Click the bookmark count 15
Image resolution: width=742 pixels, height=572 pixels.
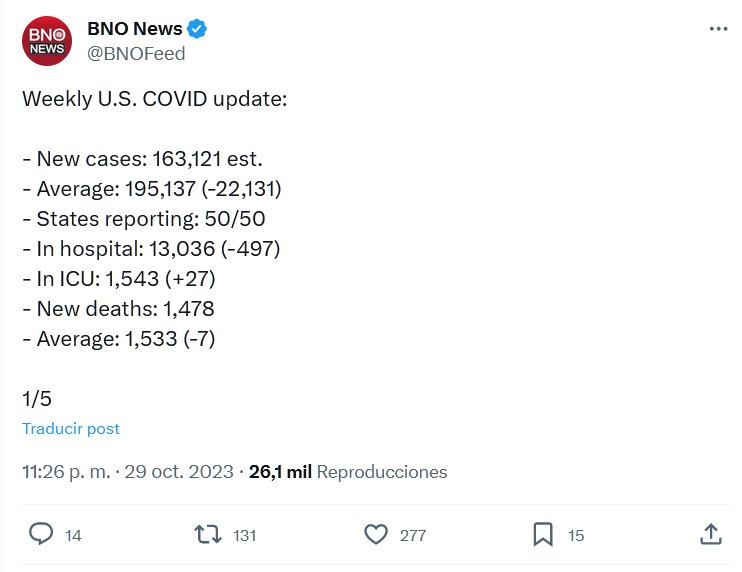[x=576, y=536]
